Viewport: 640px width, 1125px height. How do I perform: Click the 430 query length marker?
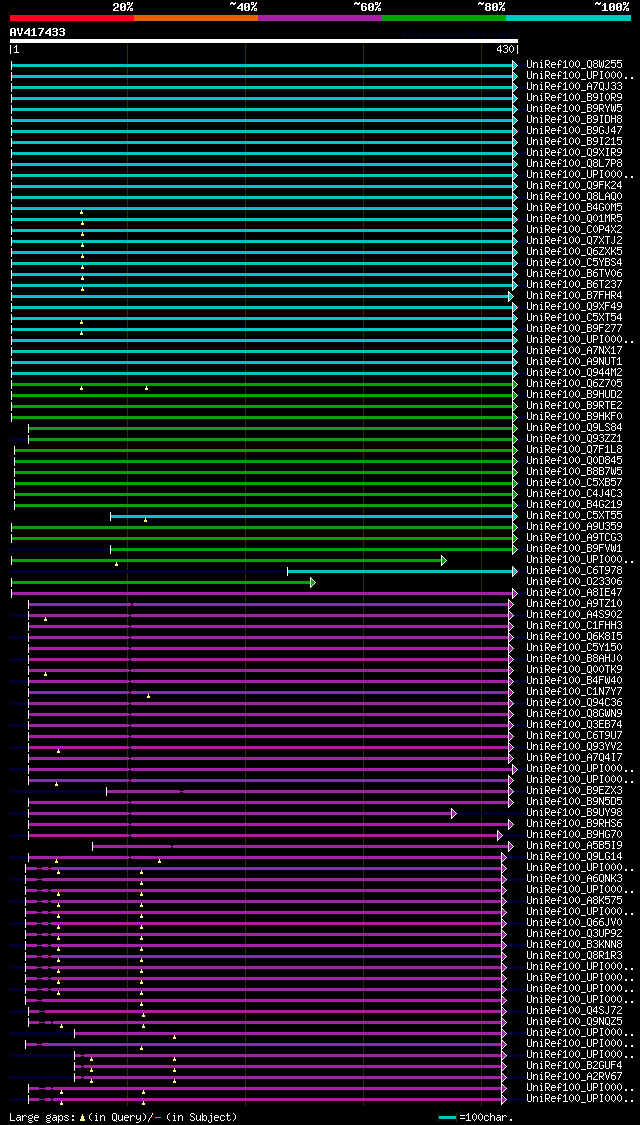pyautogui.click(x=505, y=50)
